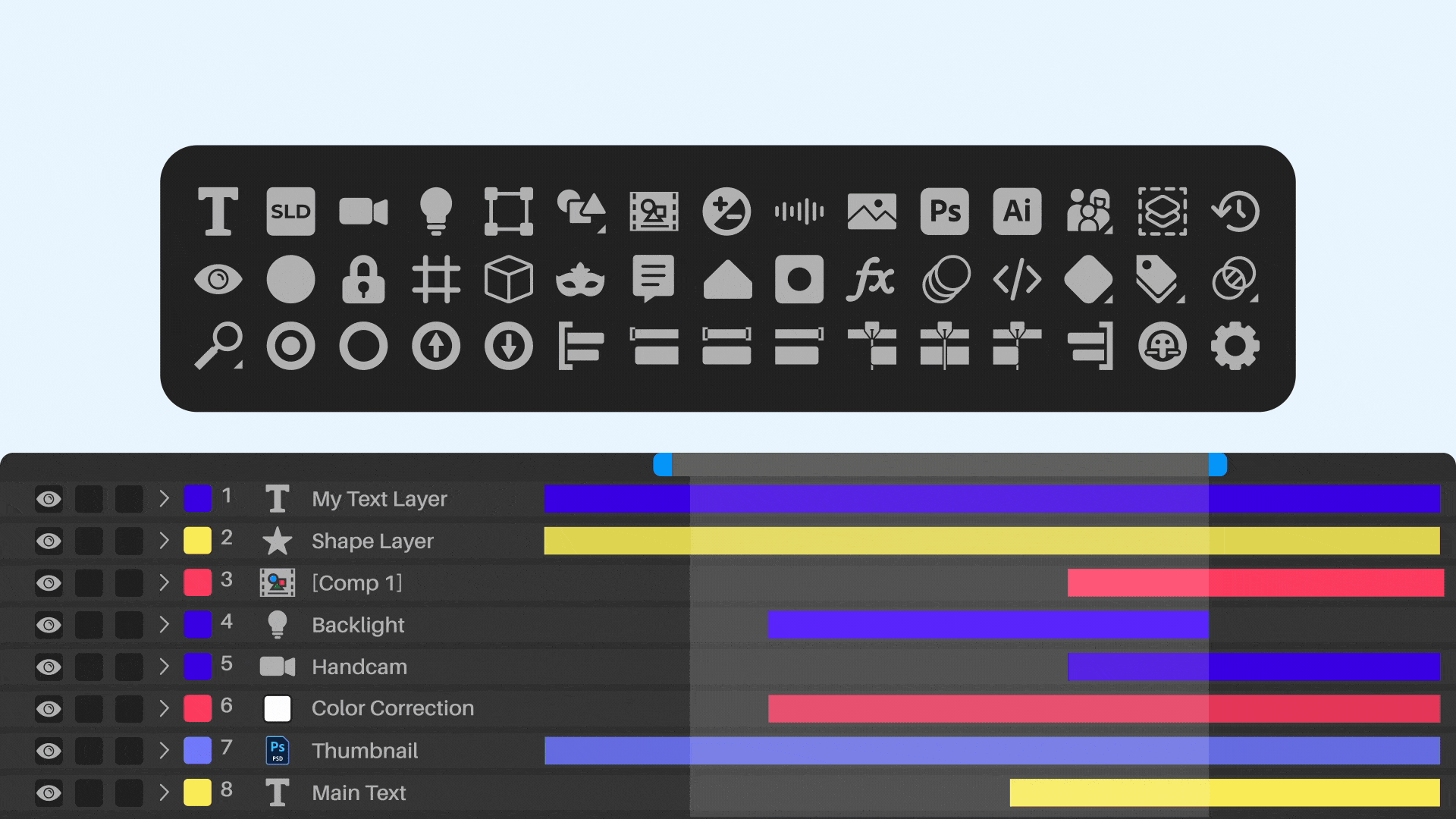Expand Shape Layer properties
The image size is (1456, 819).
pyautogui.click(x=163, y=540)
